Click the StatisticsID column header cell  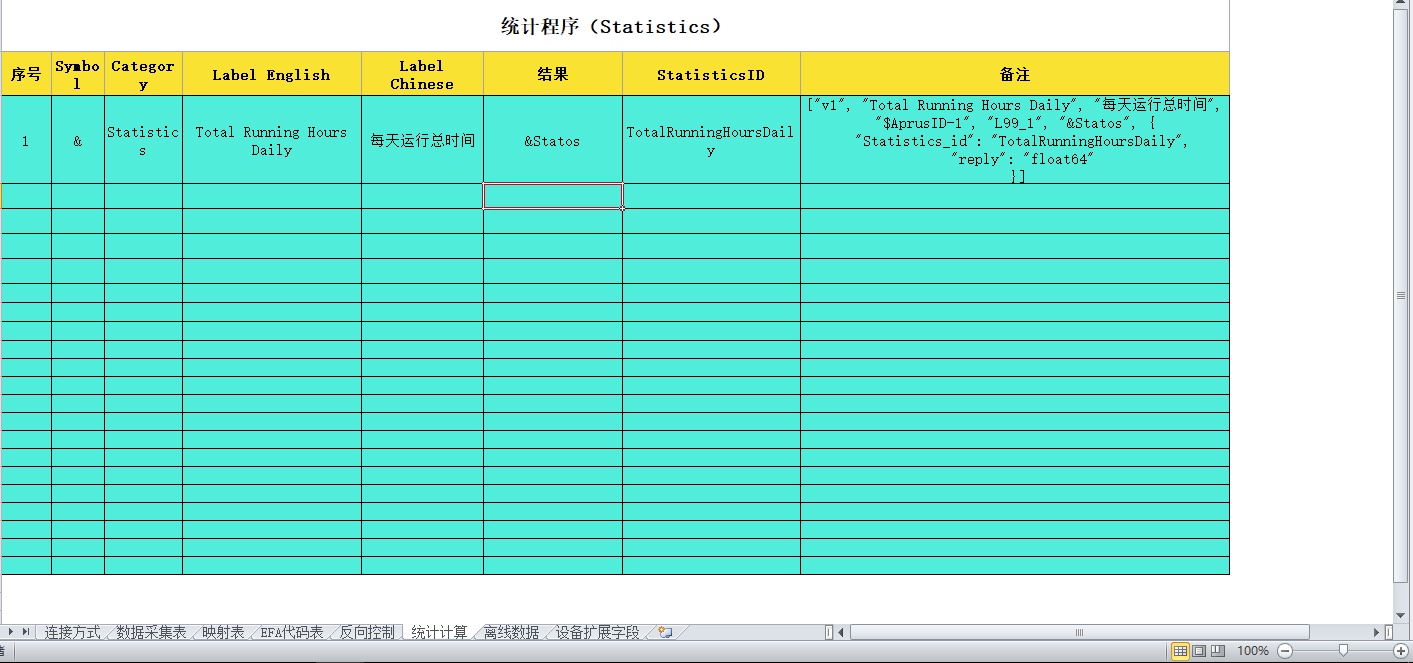pyautogui.click(x=710, y=75)
